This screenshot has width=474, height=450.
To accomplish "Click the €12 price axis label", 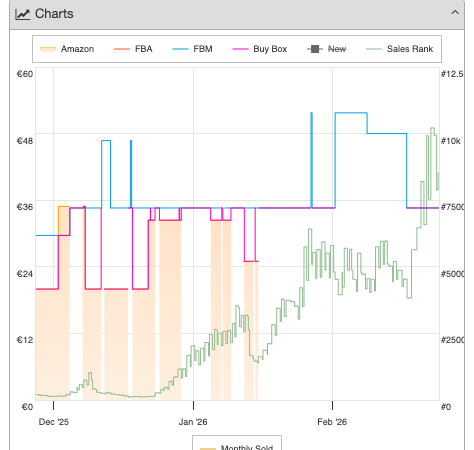I will pos(25,340).
